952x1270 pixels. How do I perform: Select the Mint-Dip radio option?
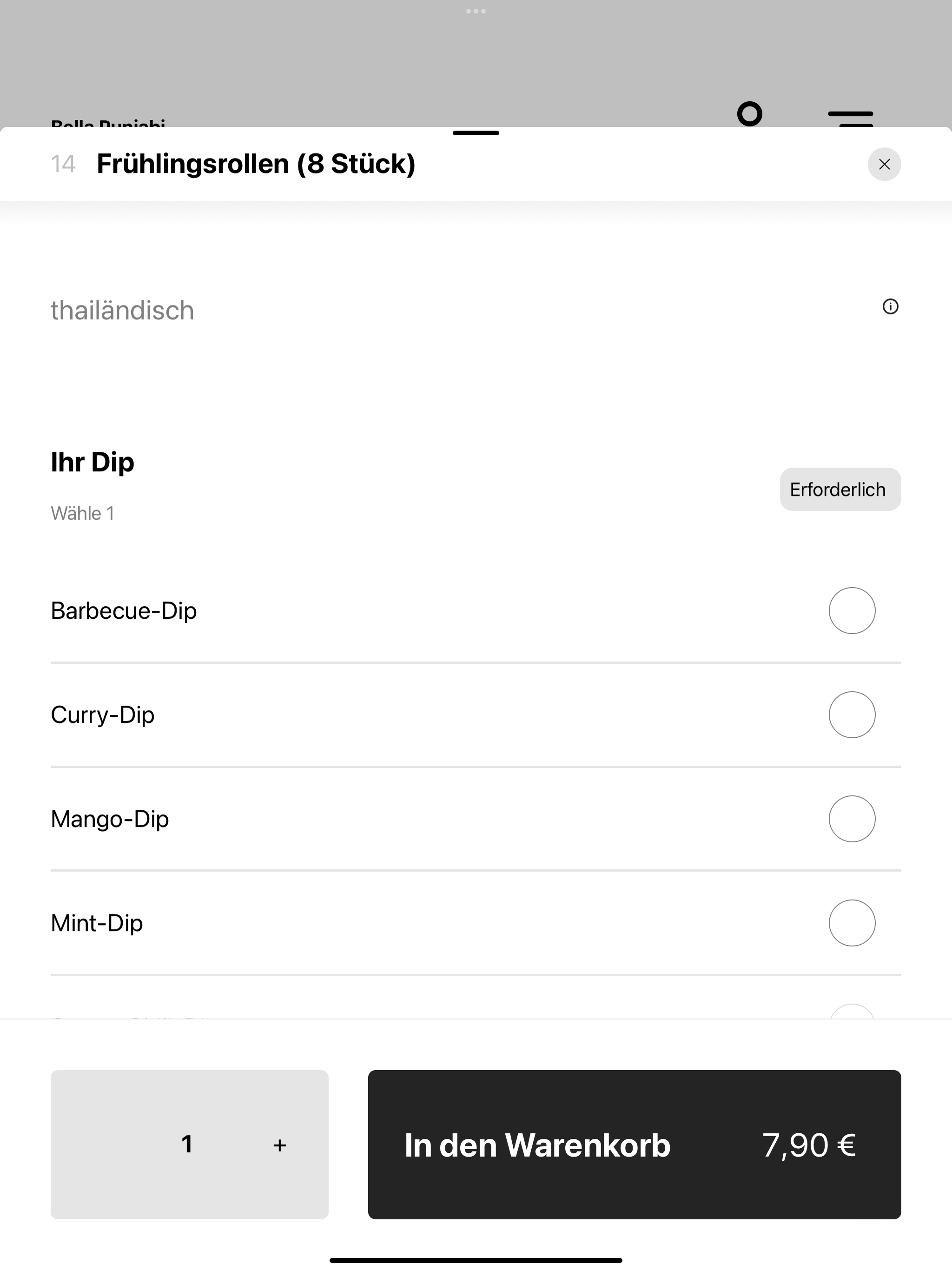click(852, 923)
